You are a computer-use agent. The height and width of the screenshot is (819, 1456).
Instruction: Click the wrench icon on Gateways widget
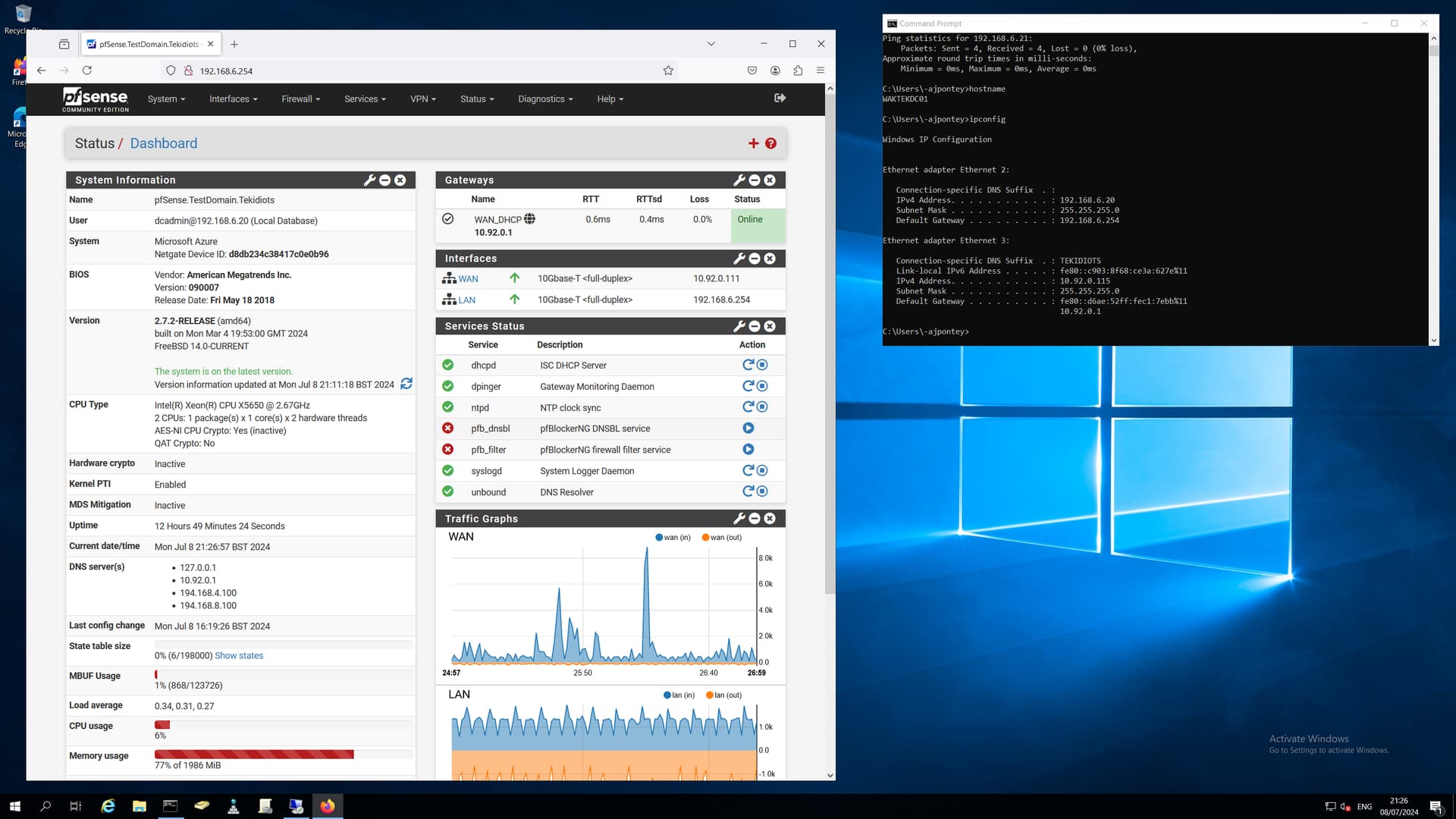click(x=739, y=180)
